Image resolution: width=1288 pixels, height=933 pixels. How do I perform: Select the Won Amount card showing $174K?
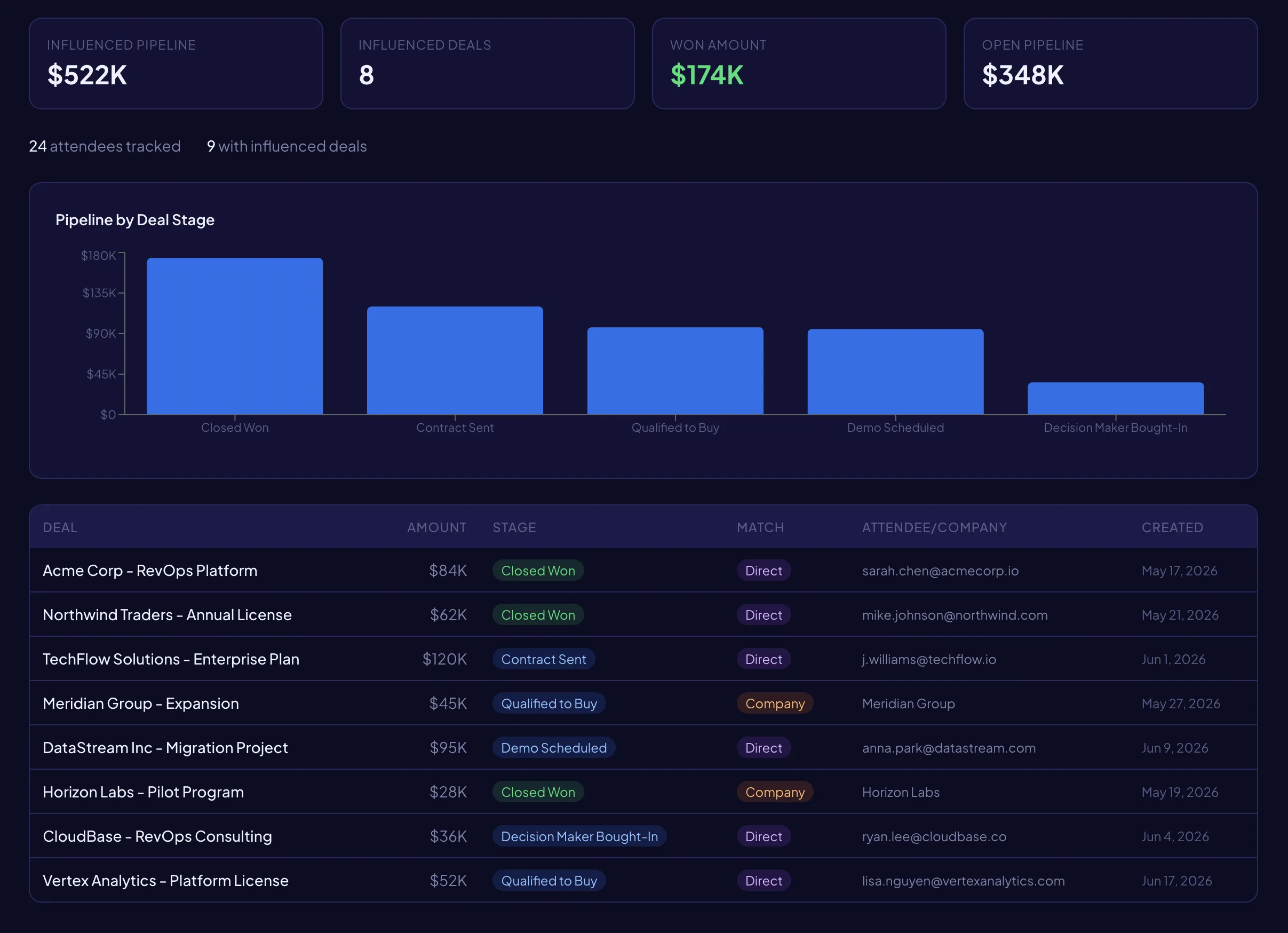(x=799, y=64)
